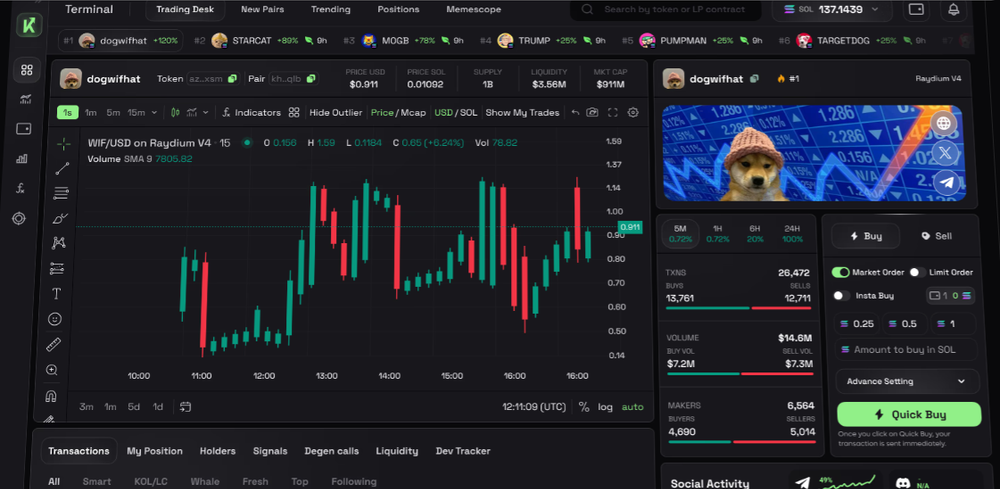
Task: Toggle the Limit Order switch
Action: (x=918, y=272)
